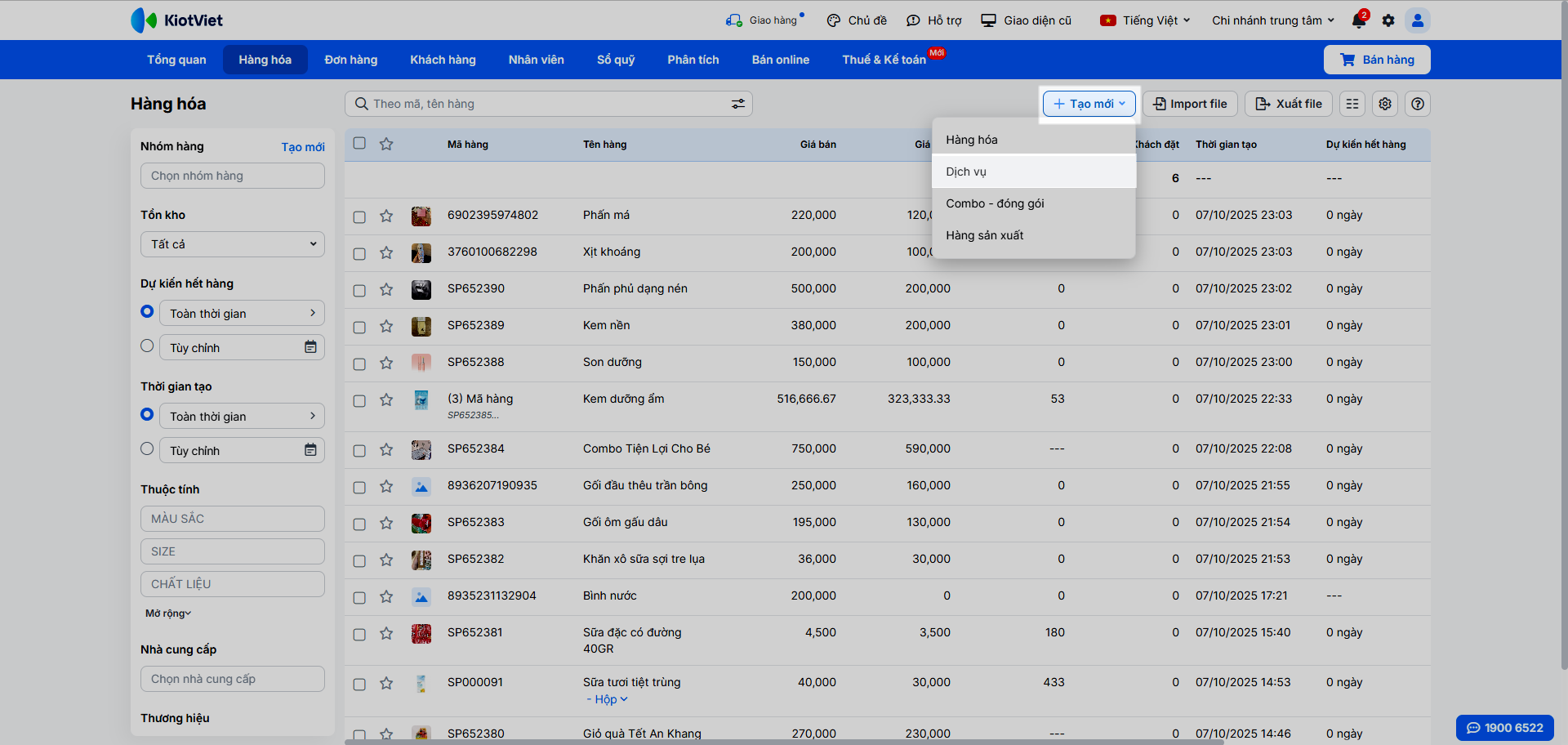Expand Mở rộng under Thuộc tính

pos(167,613)
